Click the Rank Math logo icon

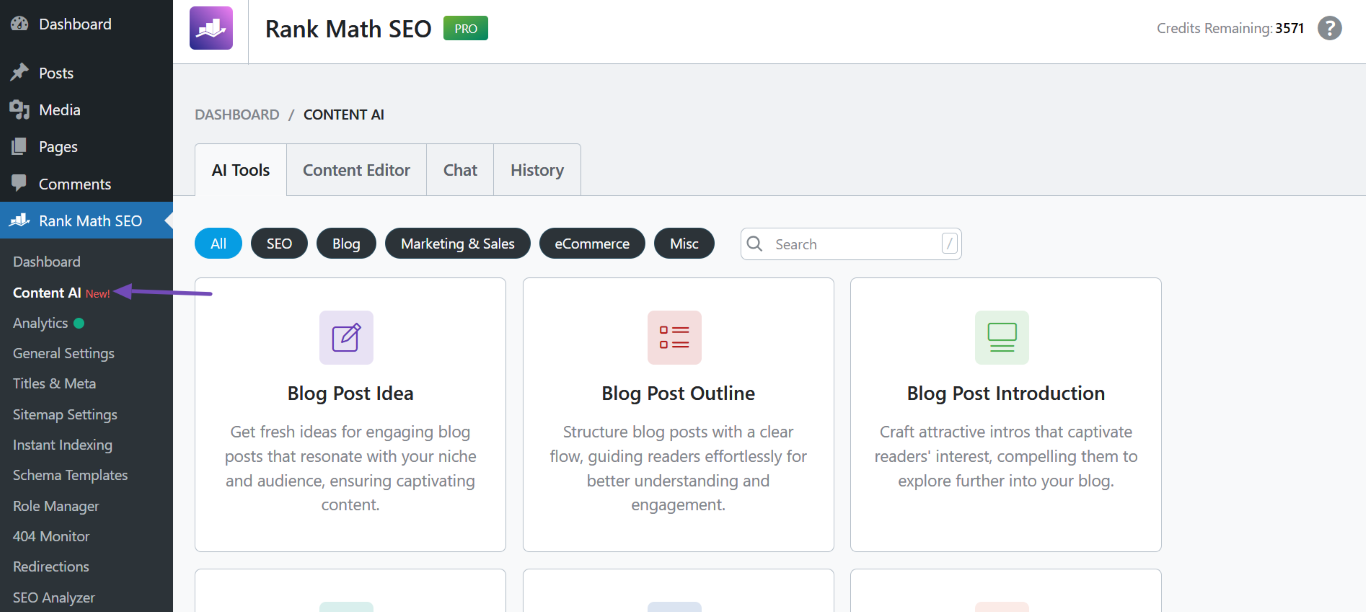[211, 28]
